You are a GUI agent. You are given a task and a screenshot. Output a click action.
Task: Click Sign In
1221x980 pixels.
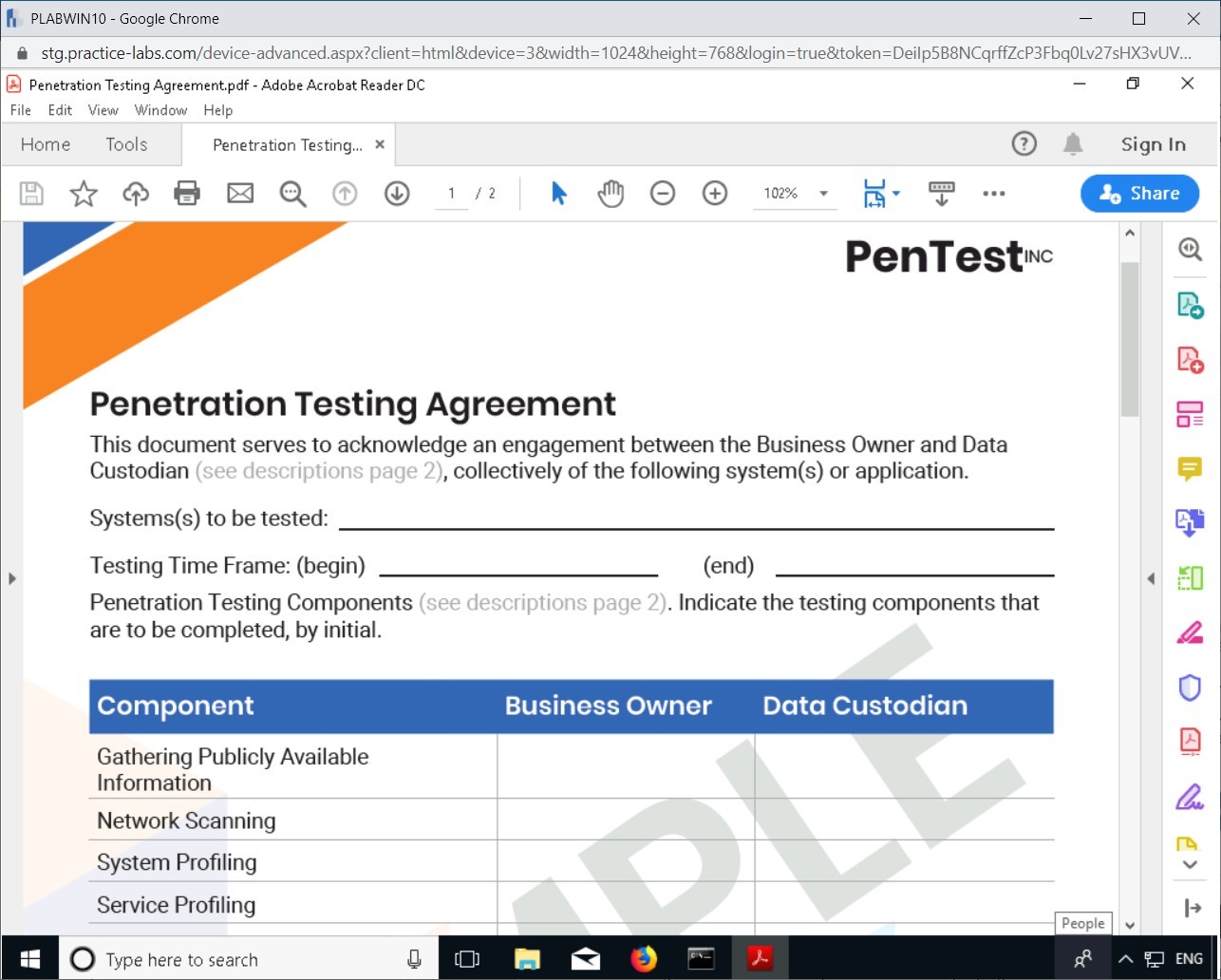pyautogui.click(x=1153, y=144)
